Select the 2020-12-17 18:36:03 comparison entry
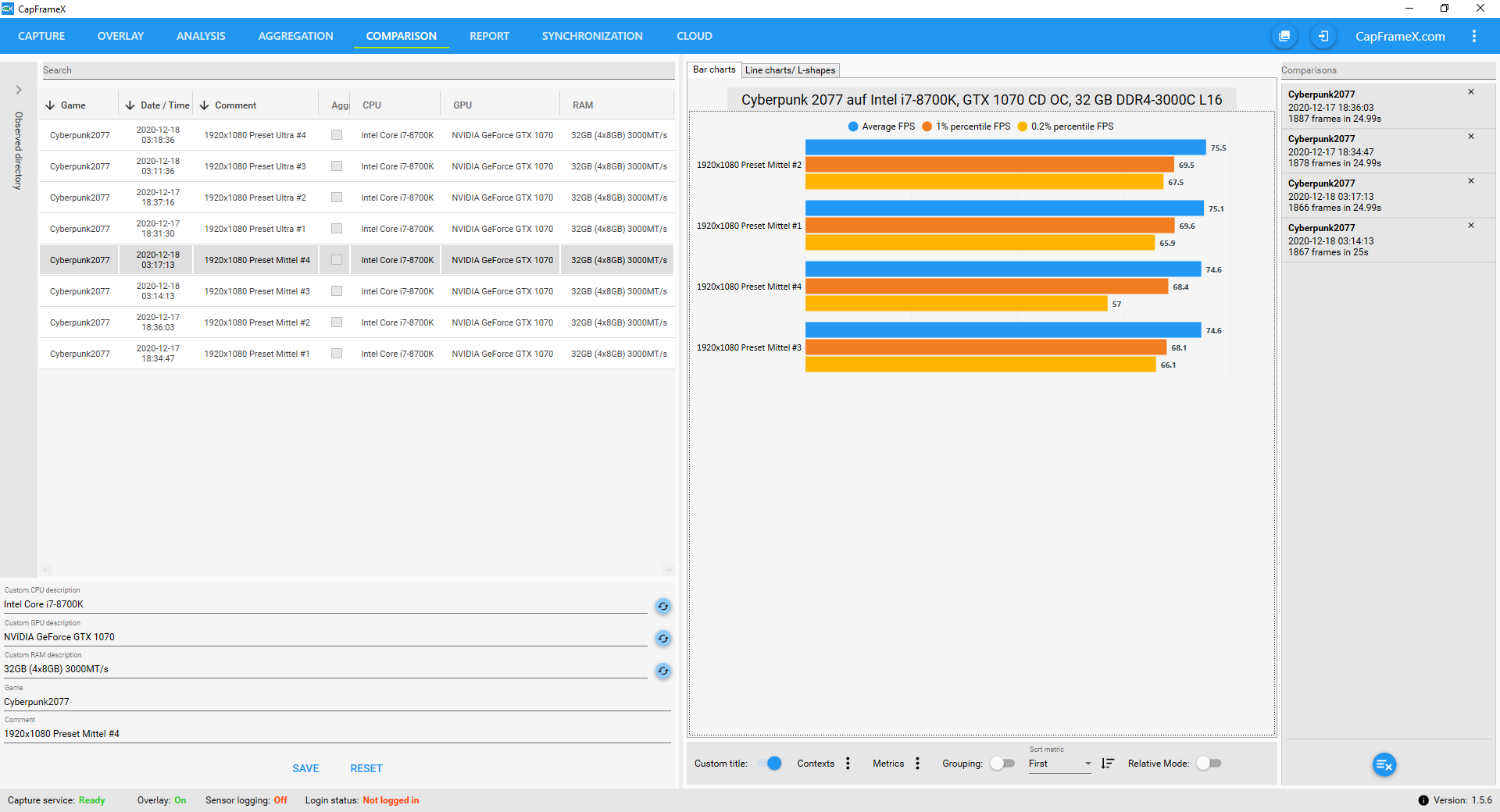 tap(1388, 106)
